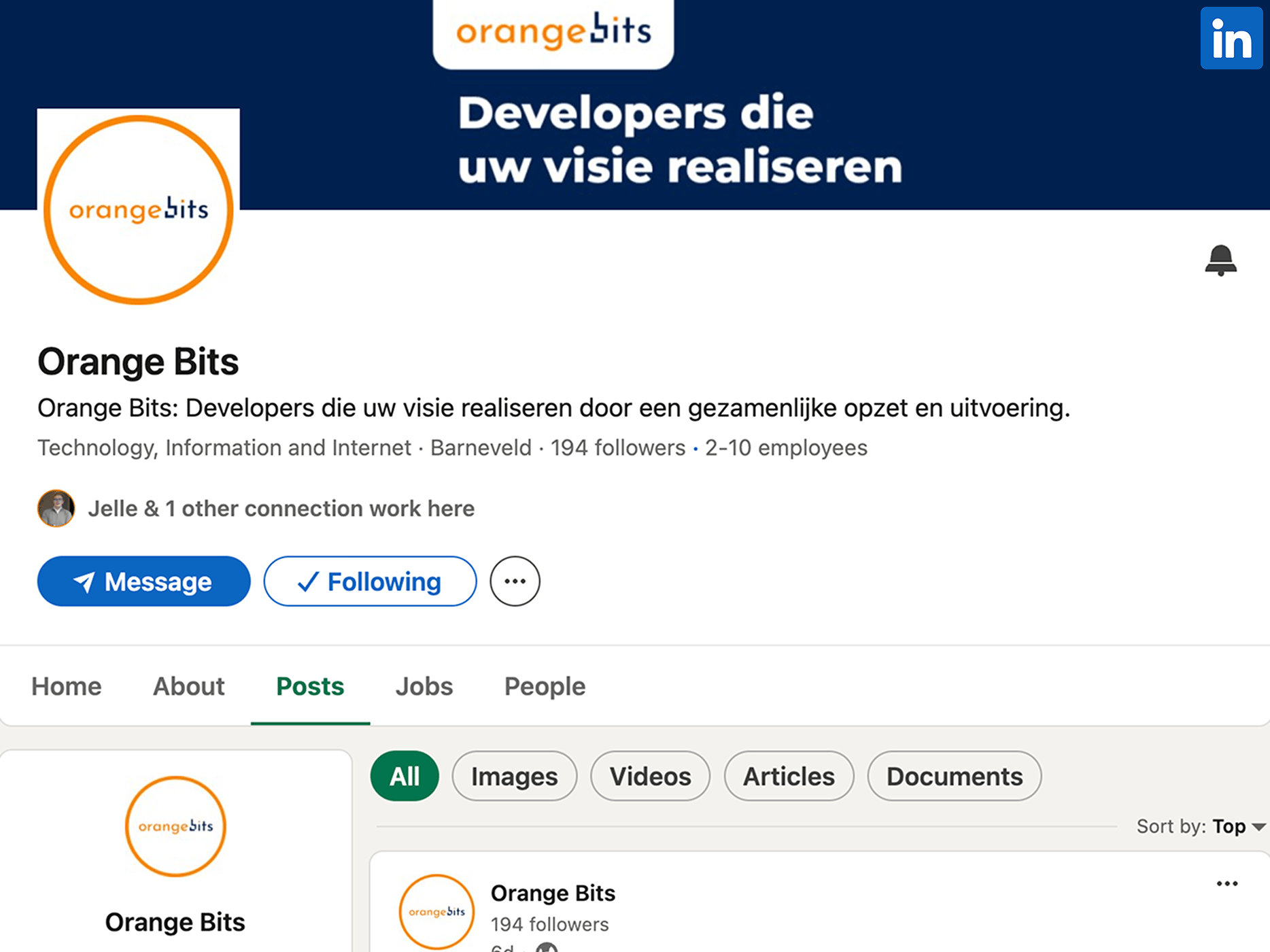Image resolution: width=1270 pixels, height=952 pixels.
Task: Open the Sort by Top dropdown
Action: [x=1201, y=827]
